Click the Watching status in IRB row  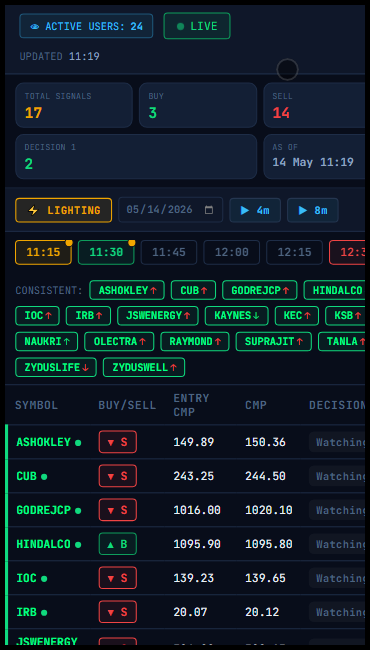pyautogui.click(x=337, y=612)
